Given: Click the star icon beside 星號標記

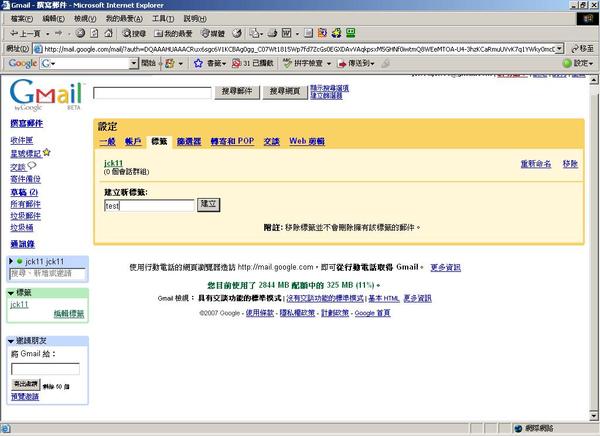Looking at the screenshot, I should tap(47, 152).
